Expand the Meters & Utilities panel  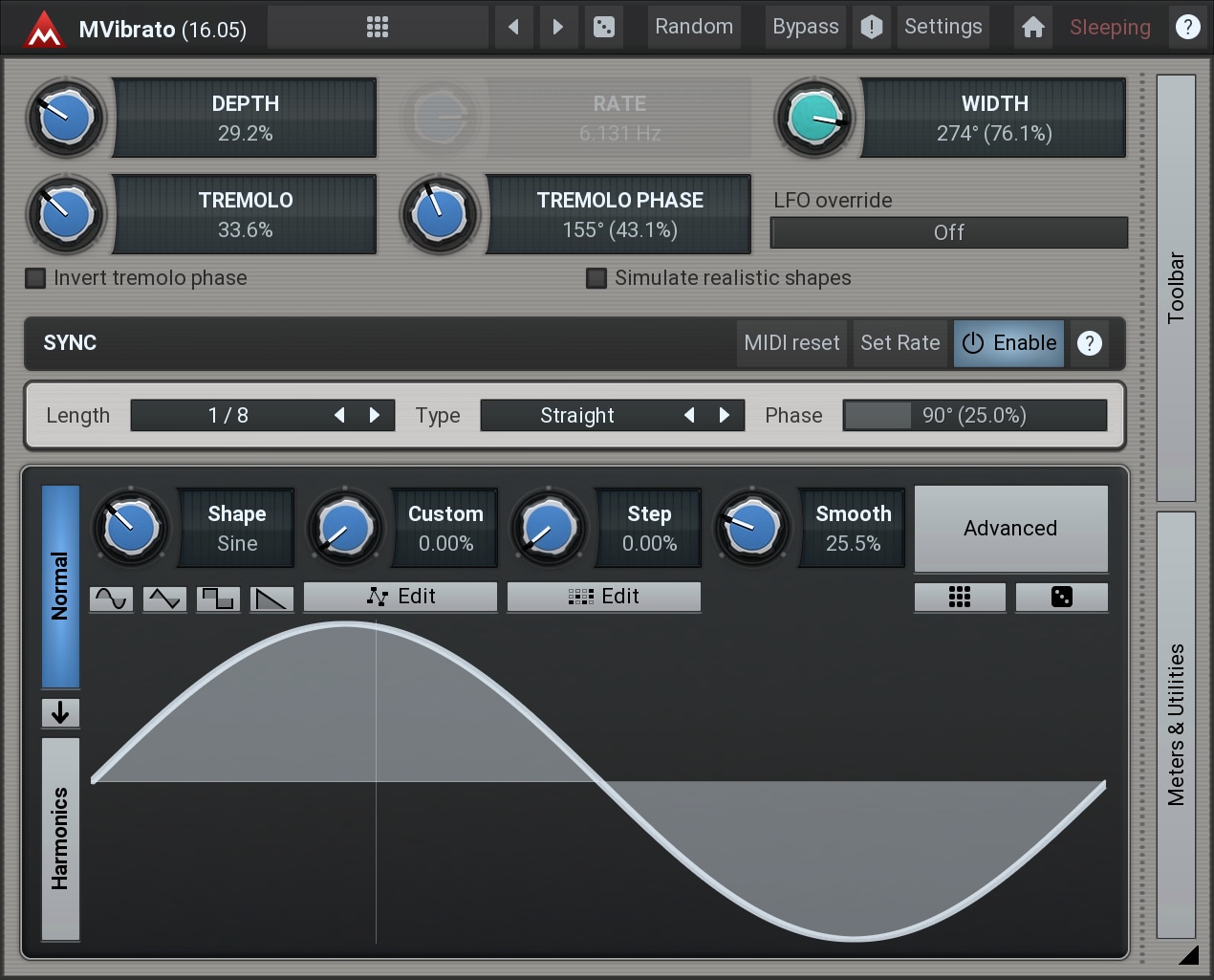[x=1176, y=725]
